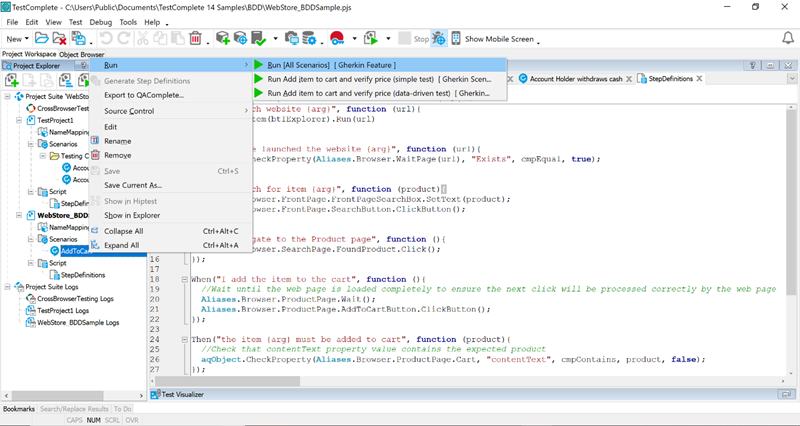Switch to Object Browser tab
Image resolution: width=800 pixels, height=426 pixels.
point(82,54)
